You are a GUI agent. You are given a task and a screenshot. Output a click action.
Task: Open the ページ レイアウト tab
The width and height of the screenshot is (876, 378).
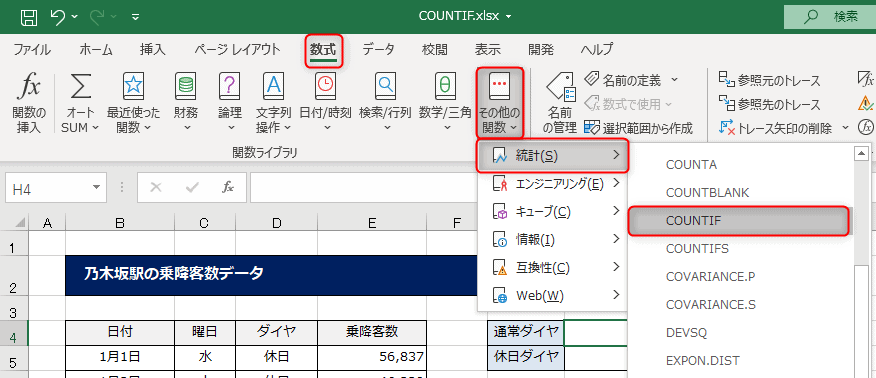[x=237, y=49]
